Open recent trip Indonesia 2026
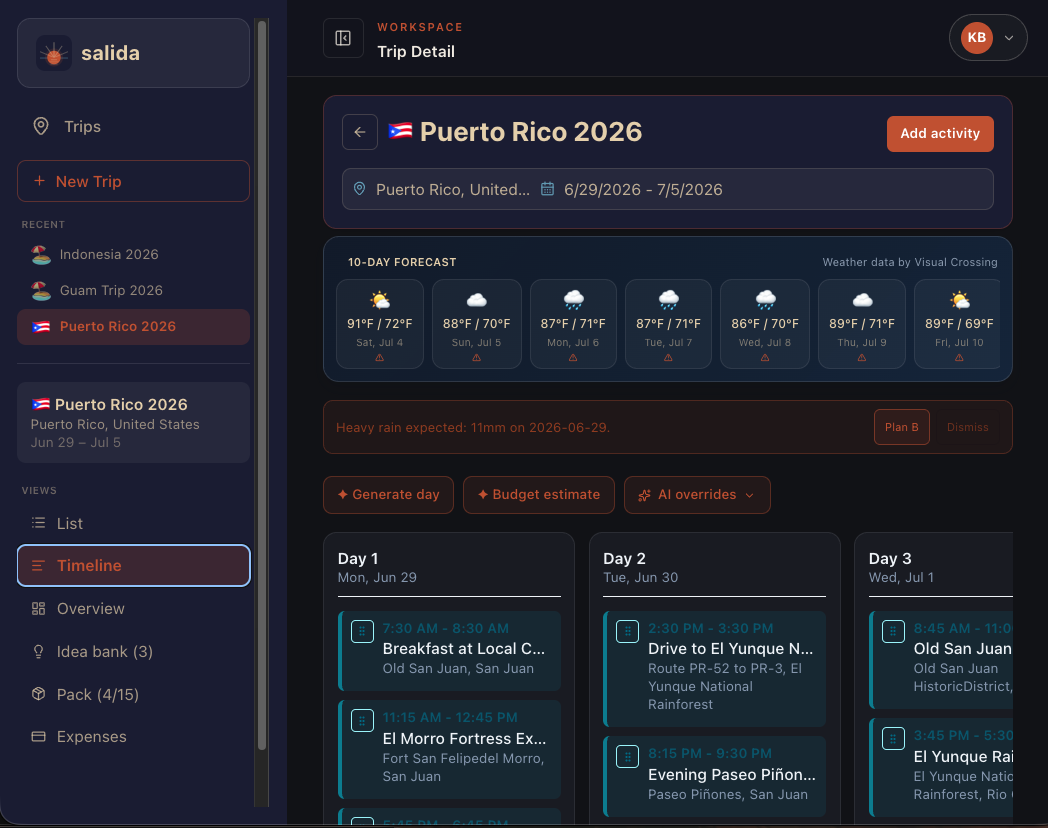The width and height of the screenshot is (1048, 828). [134, 255]
